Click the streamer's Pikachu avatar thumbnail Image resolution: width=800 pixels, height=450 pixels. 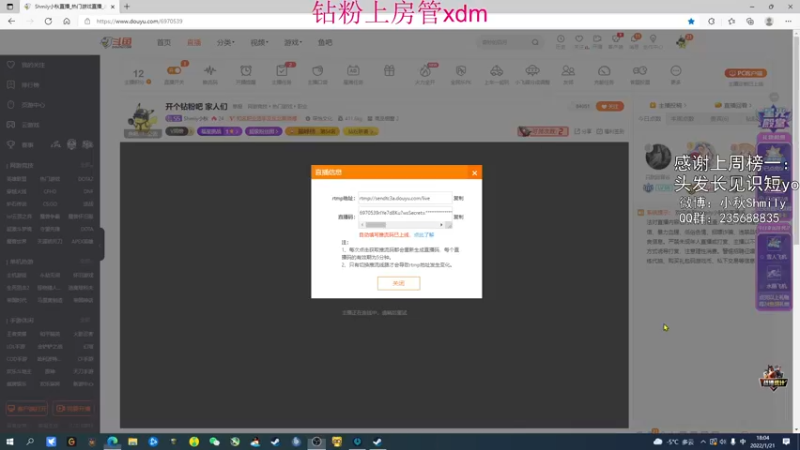tap(142, 119)
